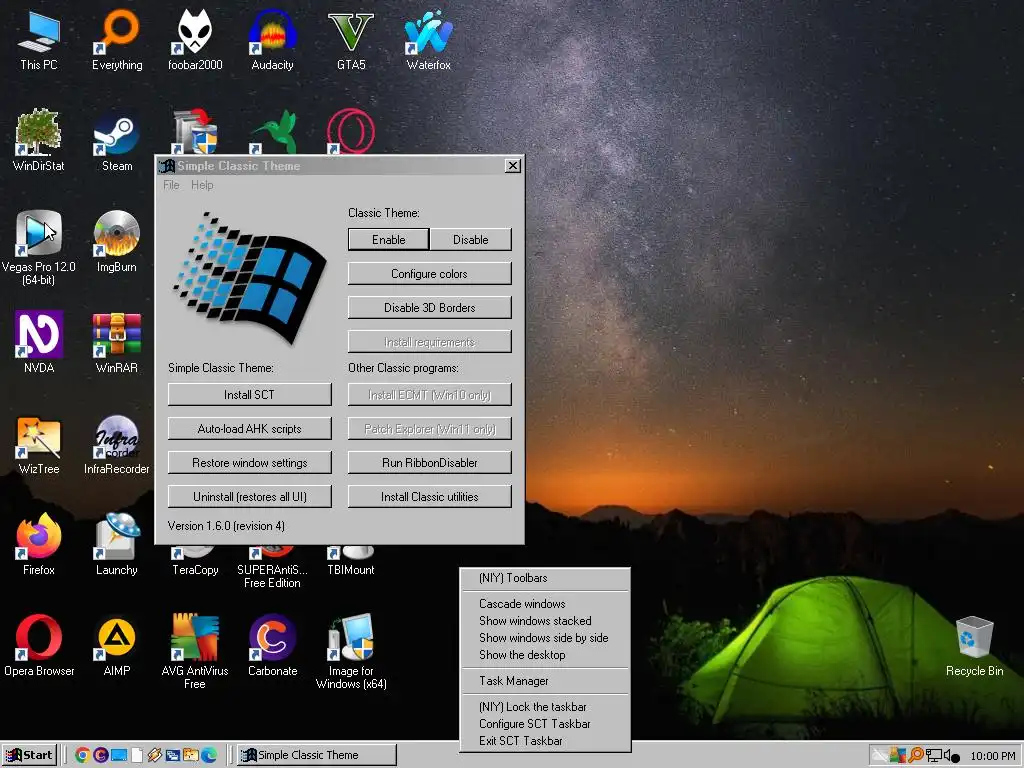Open the AVG tray icon
Screen dimensions: 1024x768
tap(898, 756)
